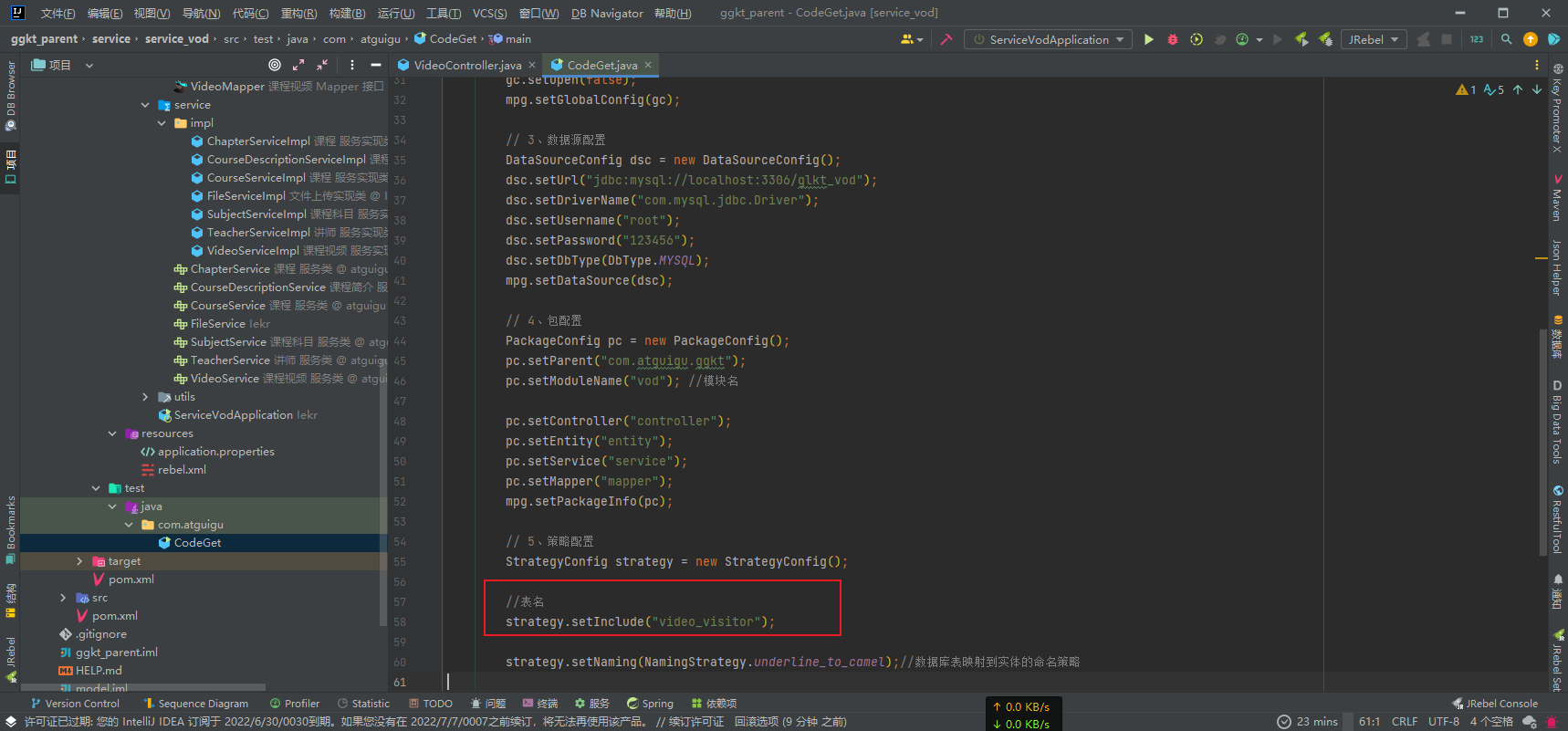The height and width of the screenshot is (731, 1568).
Task: Run with coverage icon in toolbar
Action: click(1197, 39)
